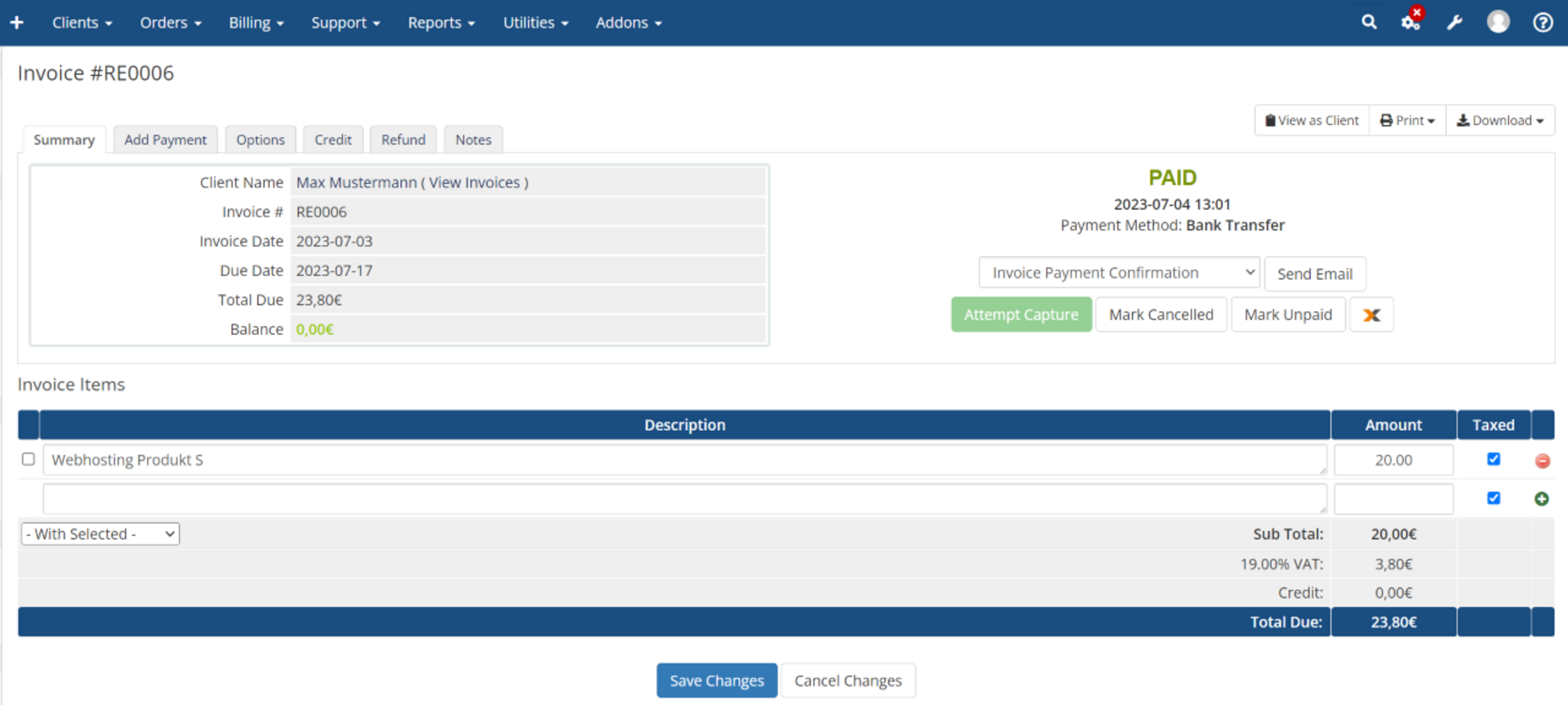Click the orange X delete invoice button

[1371, 315]
